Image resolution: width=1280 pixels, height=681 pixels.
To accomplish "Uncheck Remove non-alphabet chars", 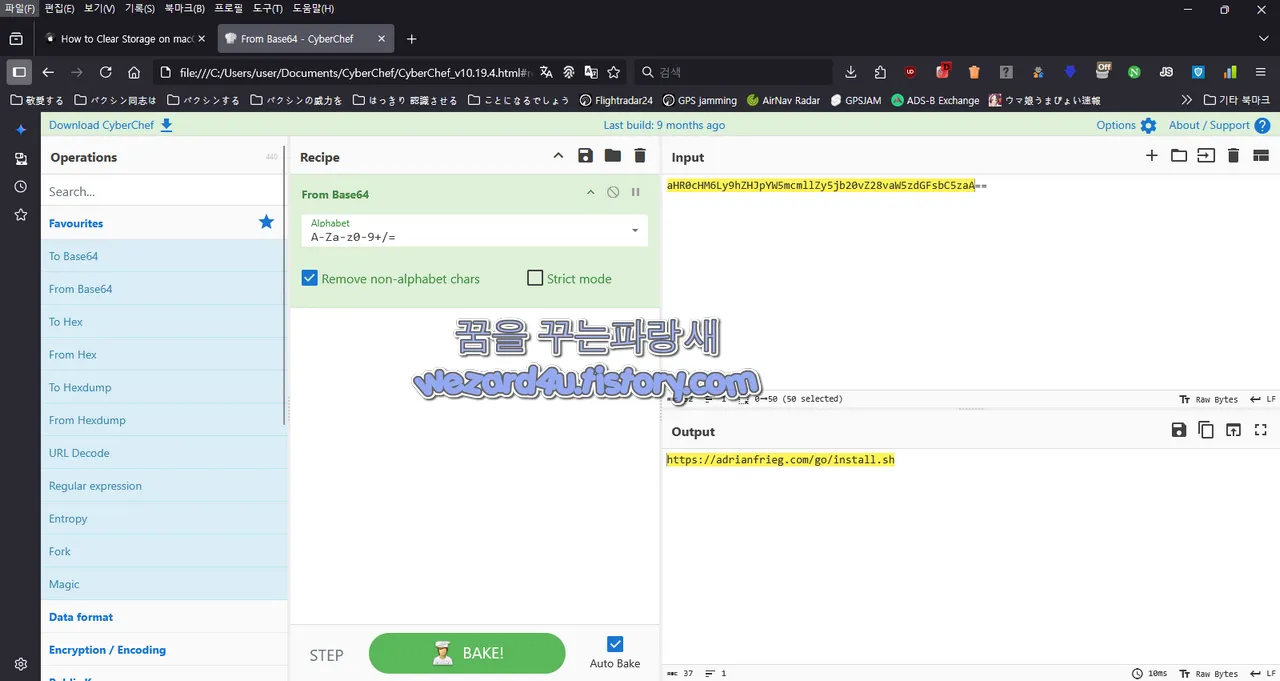I will click(310, 278).
